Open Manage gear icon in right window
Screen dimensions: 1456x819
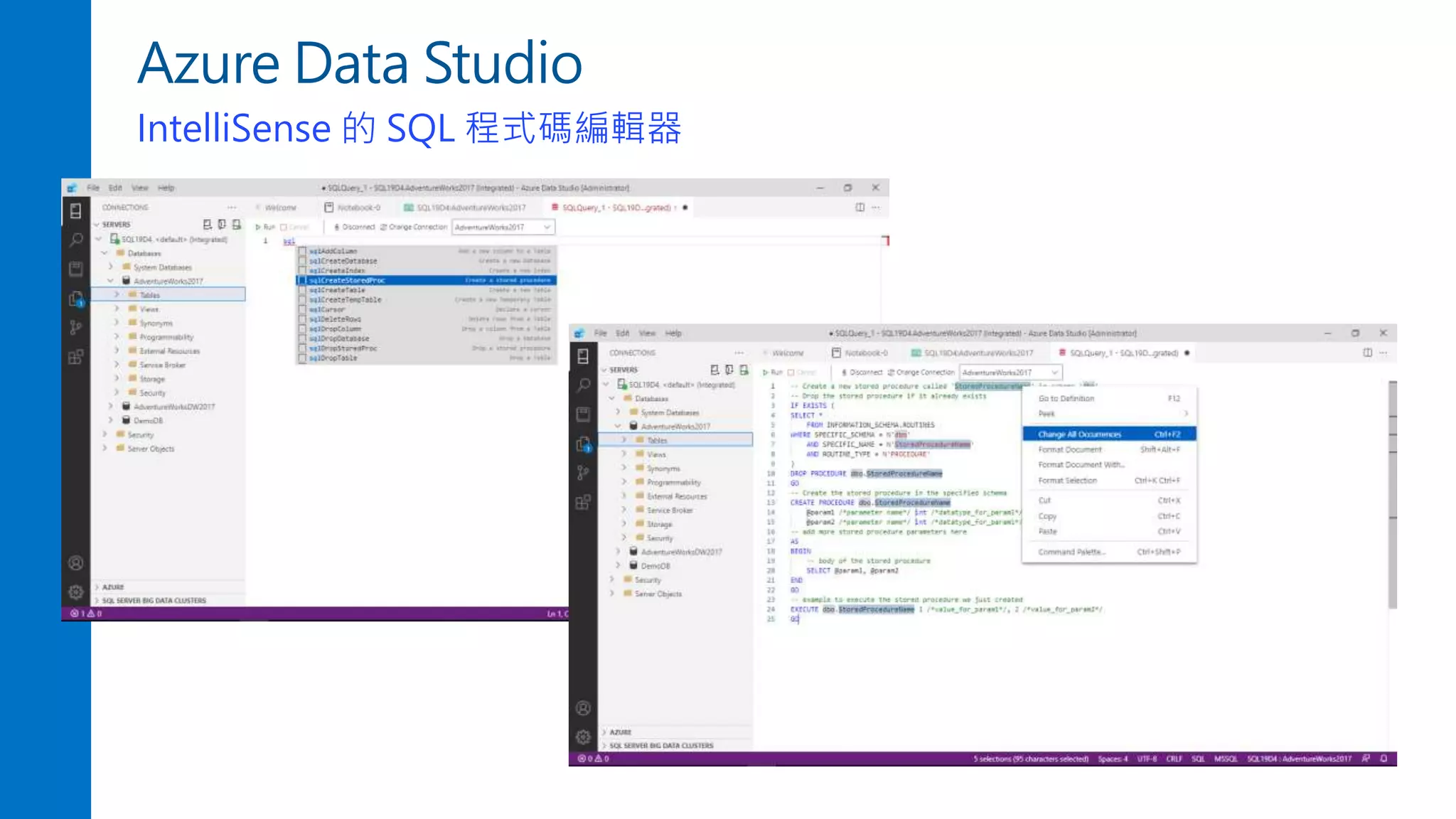coord(583,737)
